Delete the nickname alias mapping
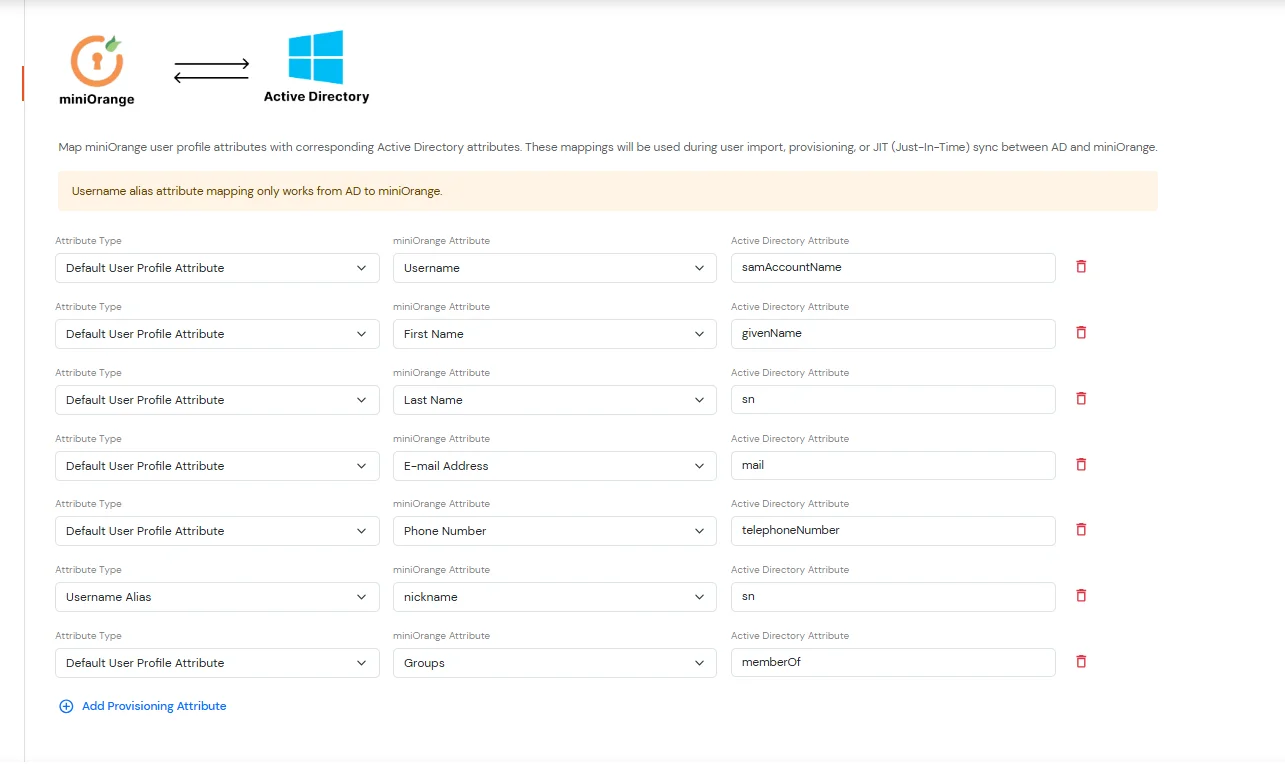The height and width of the screenshot is (772, 1285). [x=1081, y=595]
